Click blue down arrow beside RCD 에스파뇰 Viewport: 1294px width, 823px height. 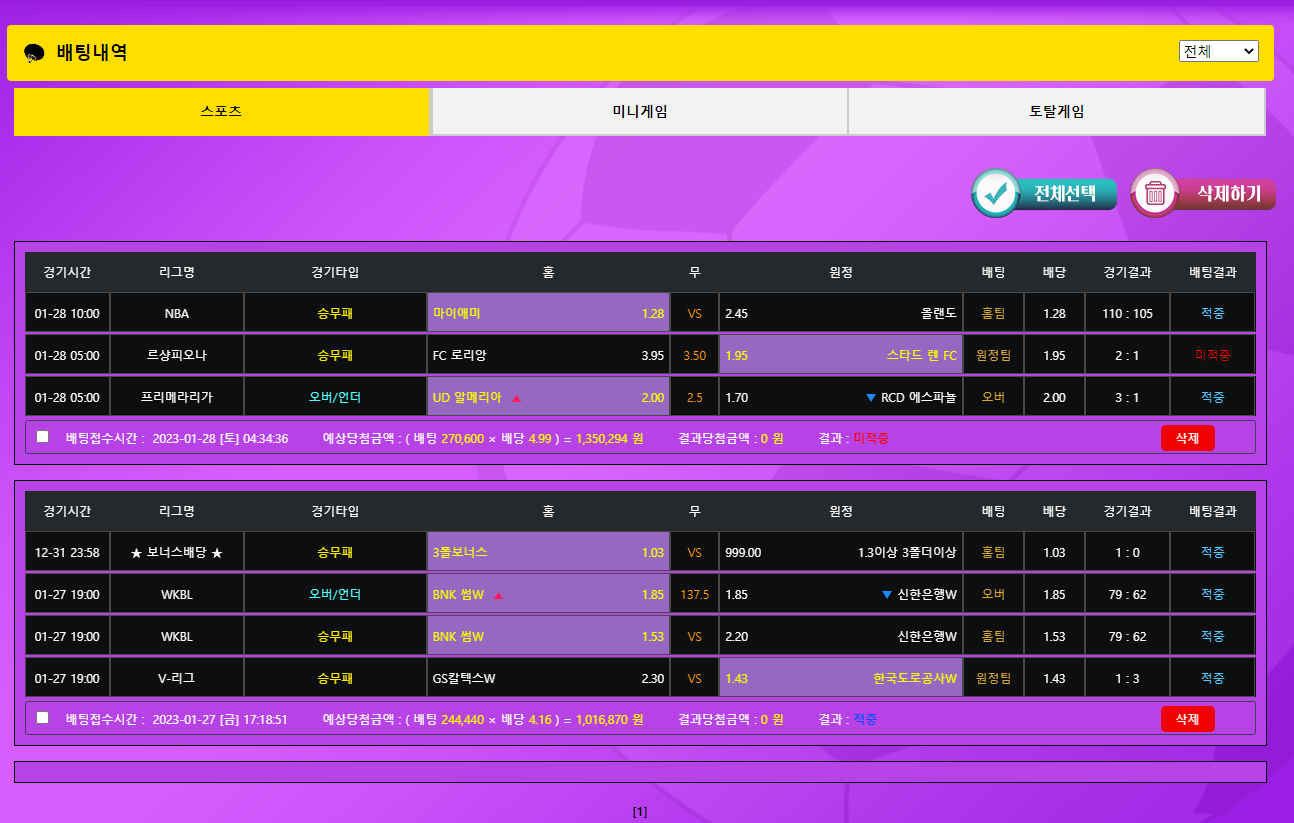tap(871, 398)
